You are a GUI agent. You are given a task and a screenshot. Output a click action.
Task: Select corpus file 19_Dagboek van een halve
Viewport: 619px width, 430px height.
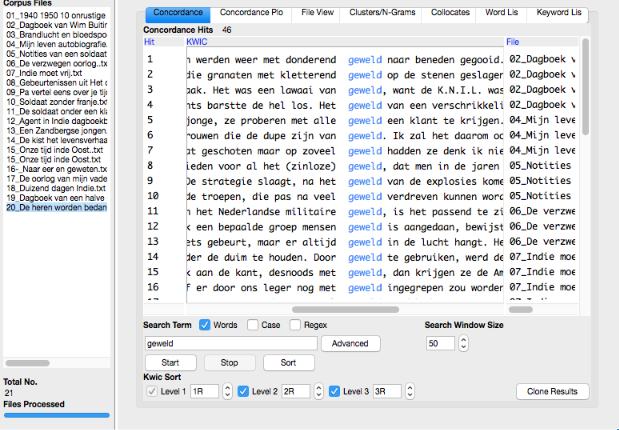(56, 198)
